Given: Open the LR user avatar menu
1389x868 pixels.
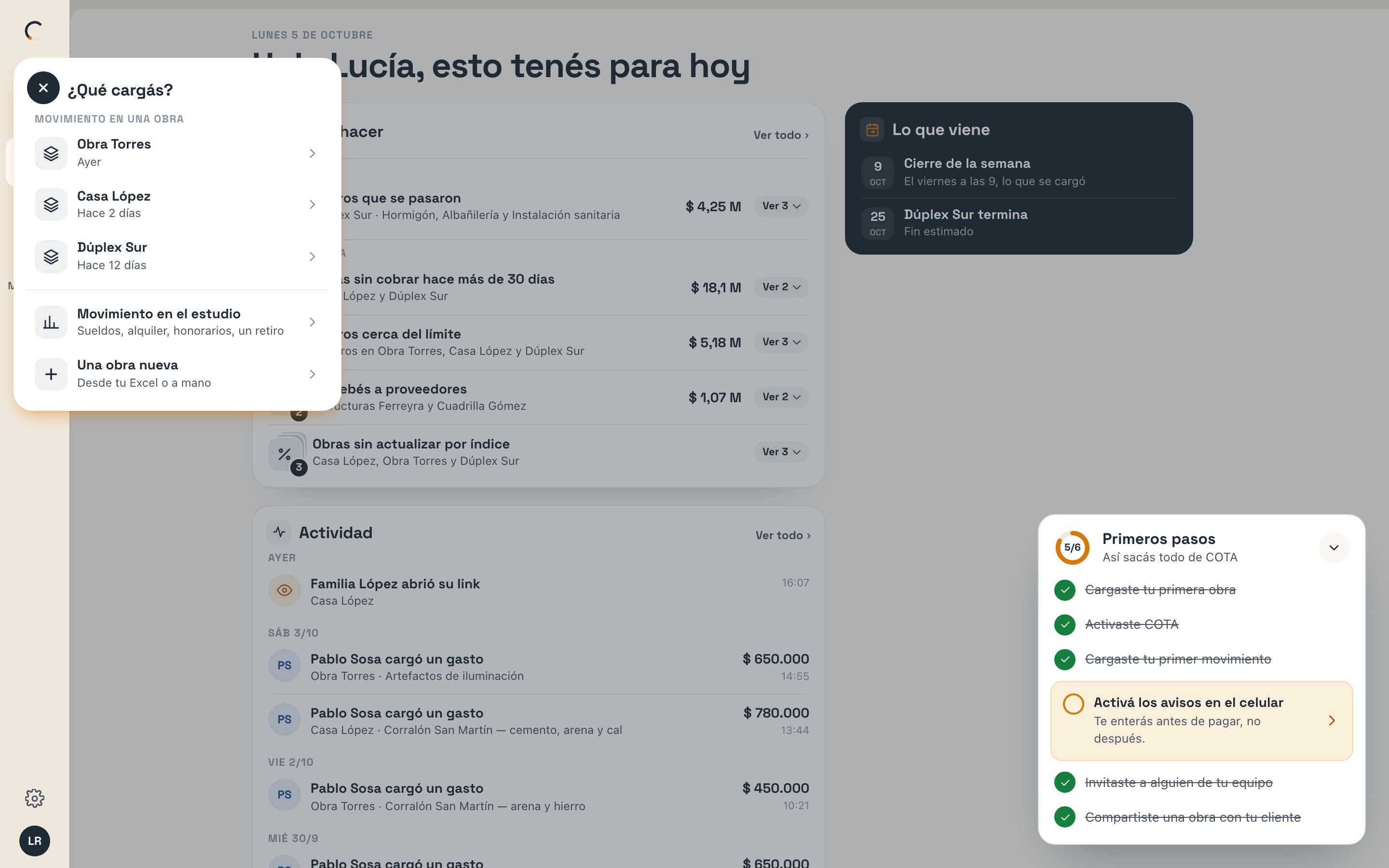Looking at the screenshot, I should click(x=34, y=841).
